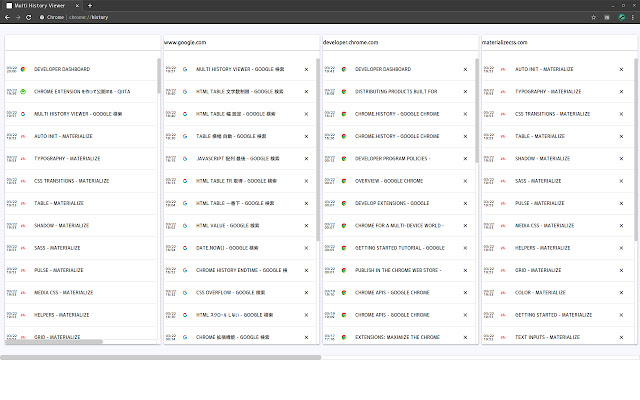Remove Media CSS entry in materializecss.com column
The width and height of the screenshot is (640, 400).
621,226
